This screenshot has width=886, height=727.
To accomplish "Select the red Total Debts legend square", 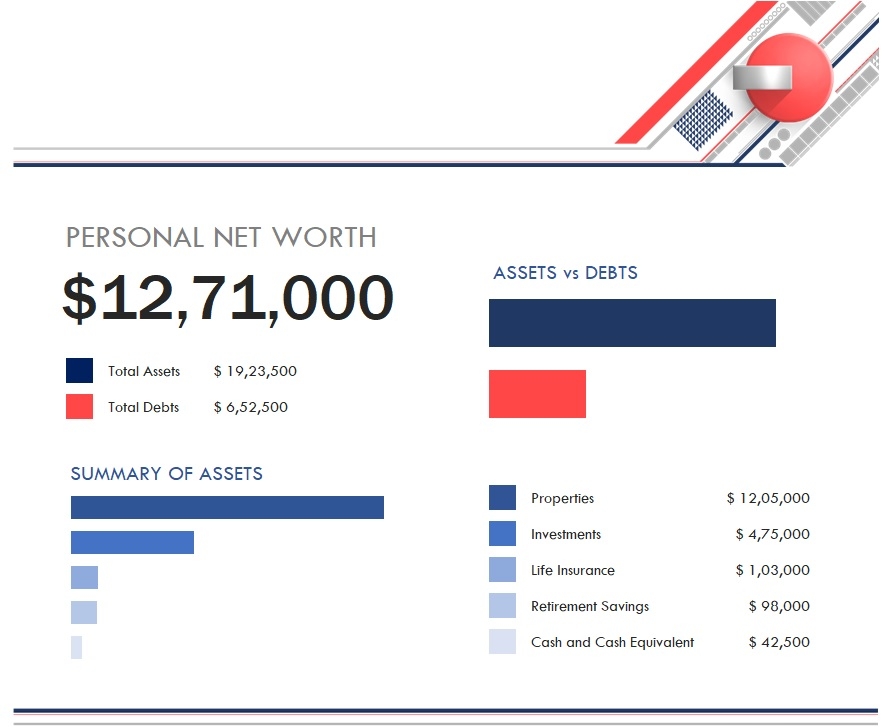I will (78, 407).
